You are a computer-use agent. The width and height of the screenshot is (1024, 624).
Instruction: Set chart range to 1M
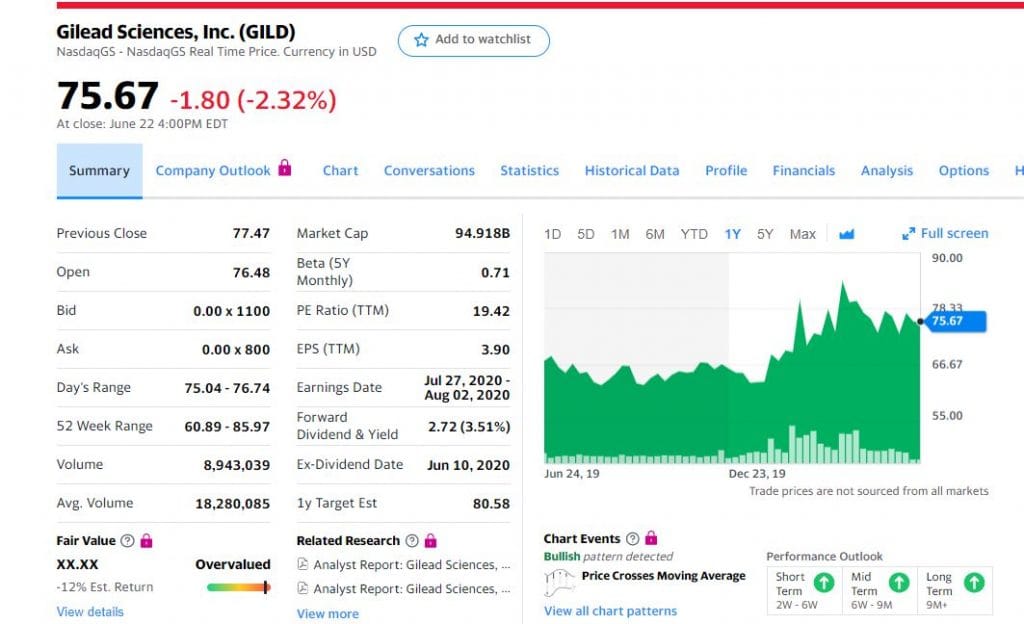pos(620,234)
